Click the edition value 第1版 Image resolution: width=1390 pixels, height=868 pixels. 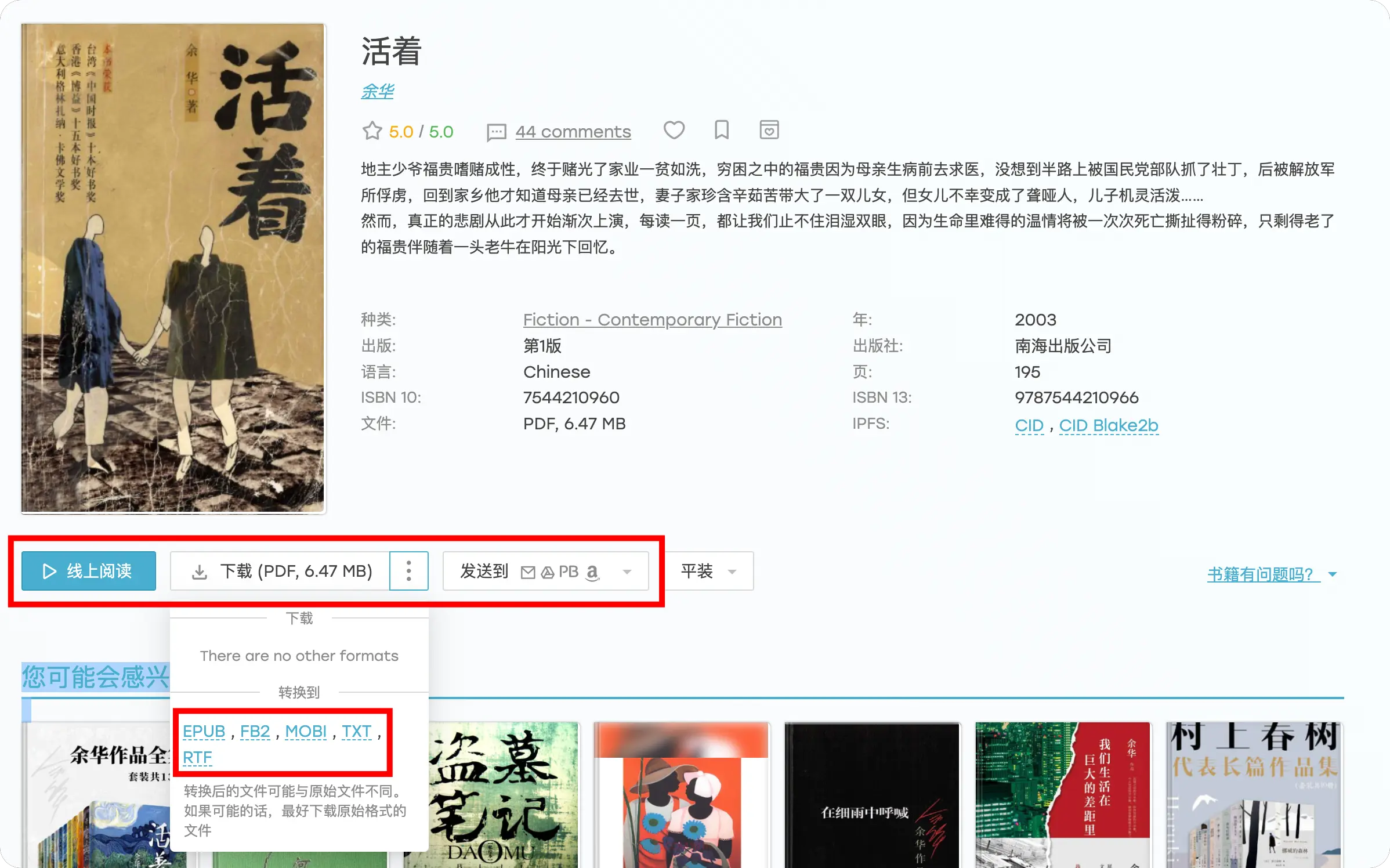coord(542,346)
